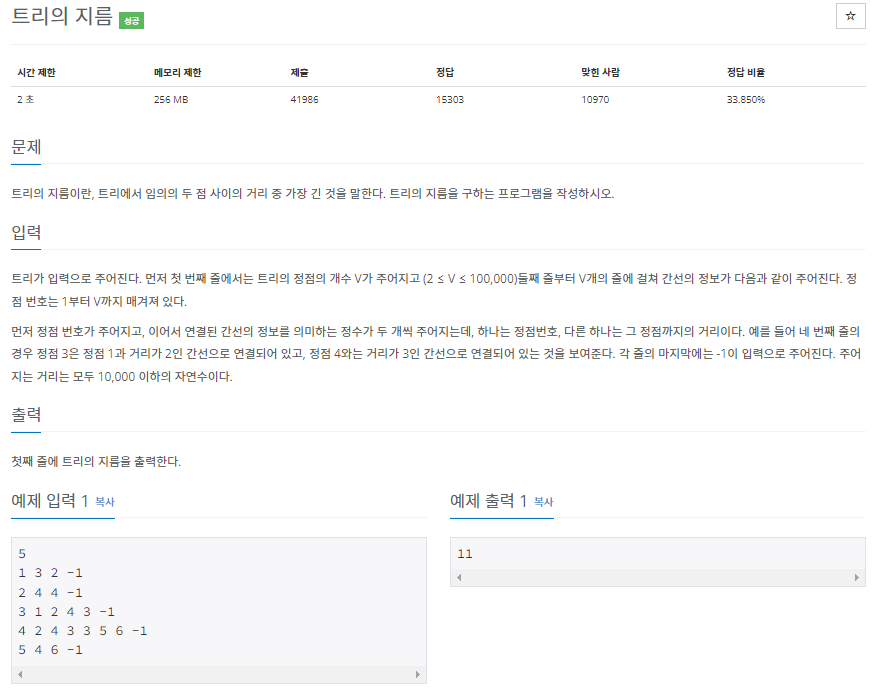Click right arrow of input scrollbar
884x694 pixels.
pos(418,674)
